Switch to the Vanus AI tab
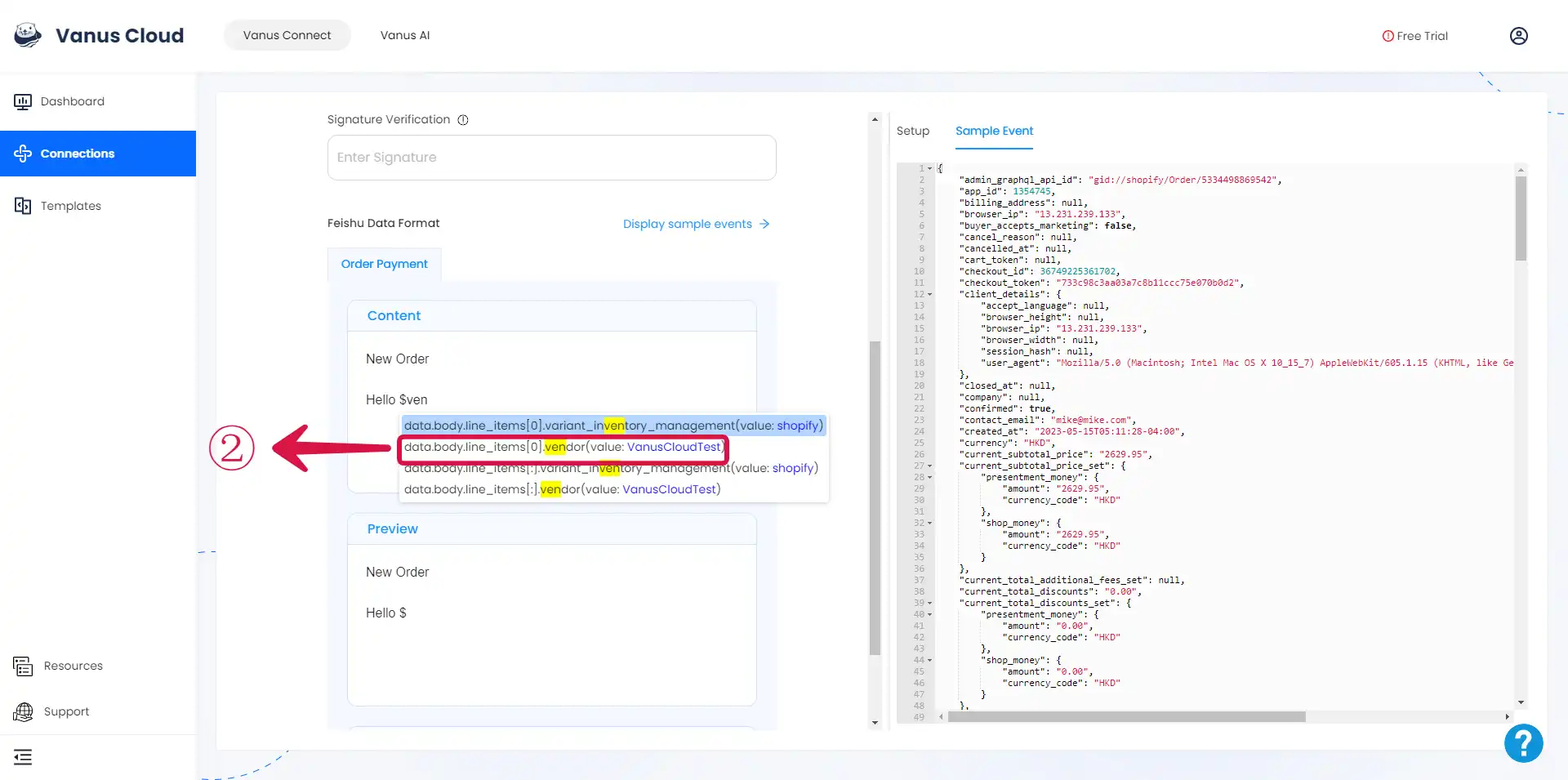The image size is (1568, 780). coord(405,35)
